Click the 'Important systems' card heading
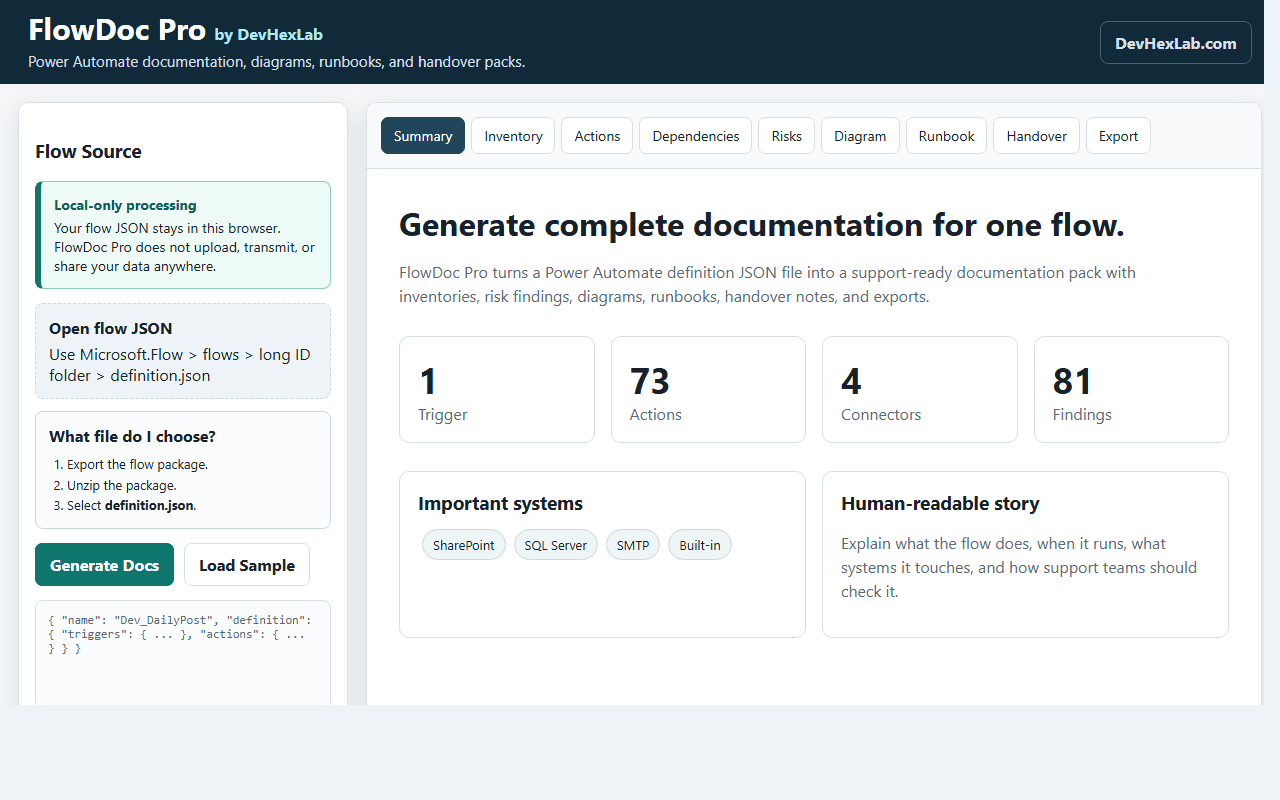Viewport: 1280px width, 800px height. tap(500, 504)
